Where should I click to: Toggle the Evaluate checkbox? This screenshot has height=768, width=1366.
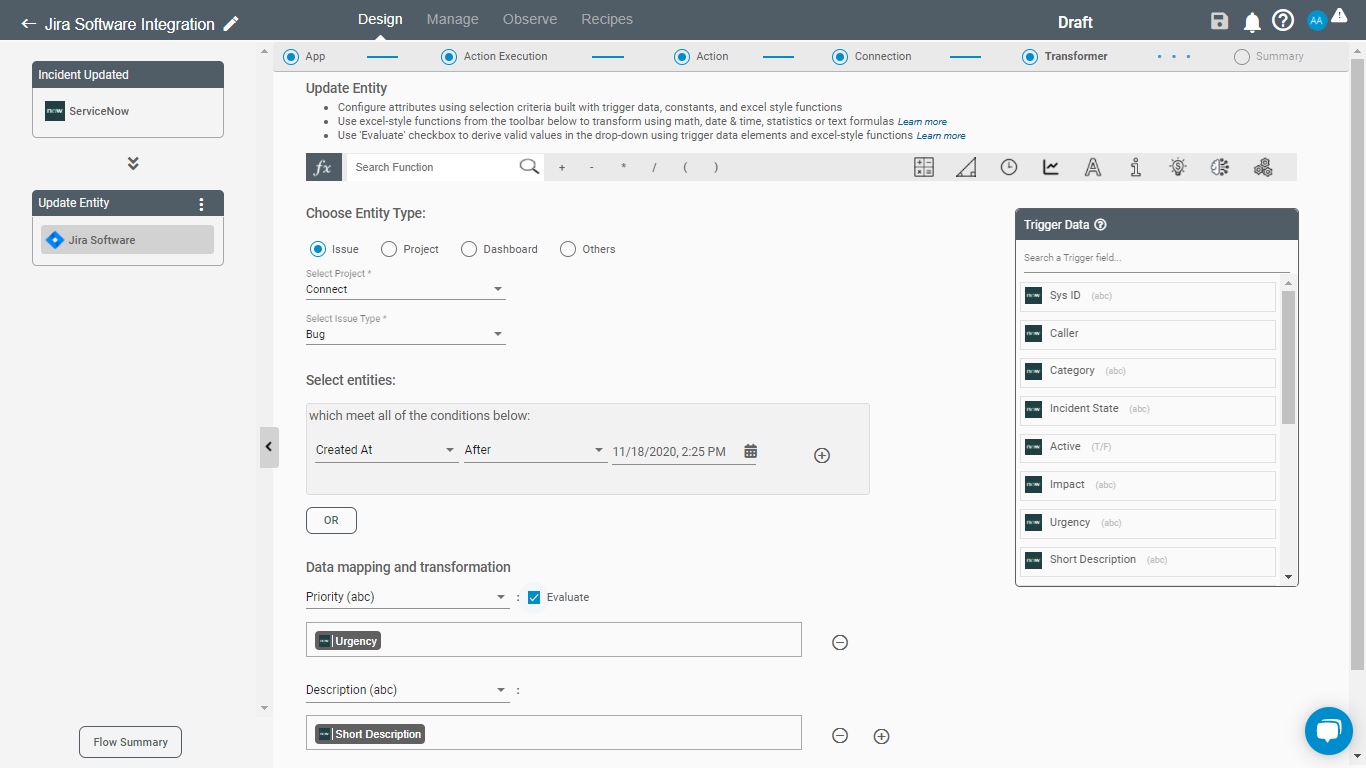534,597
